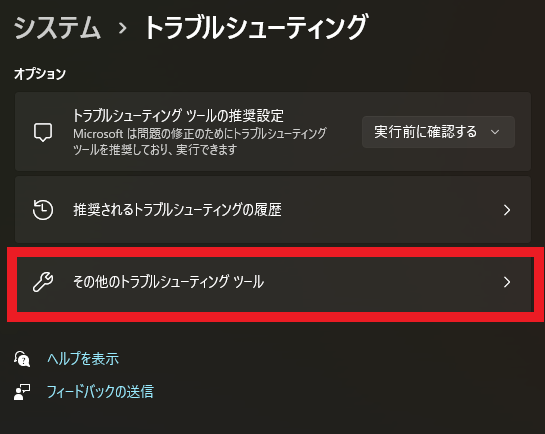This screenshot has width=545, height=434.
Task: Open the 実行前に確認する dropdown
Action: click(438, 132)
